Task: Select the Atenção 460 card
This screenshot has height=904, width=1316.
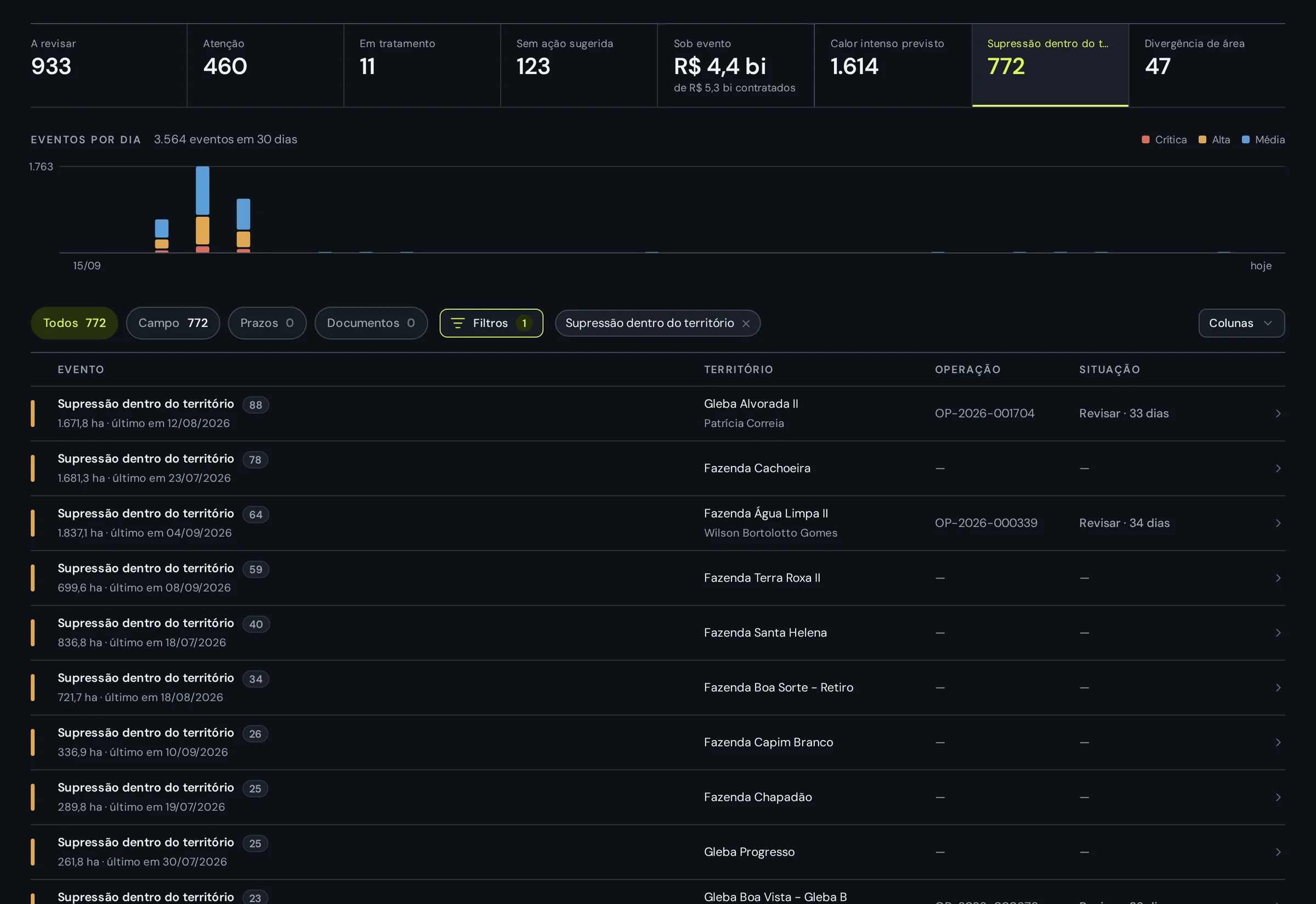Action: tap(265, 65)
